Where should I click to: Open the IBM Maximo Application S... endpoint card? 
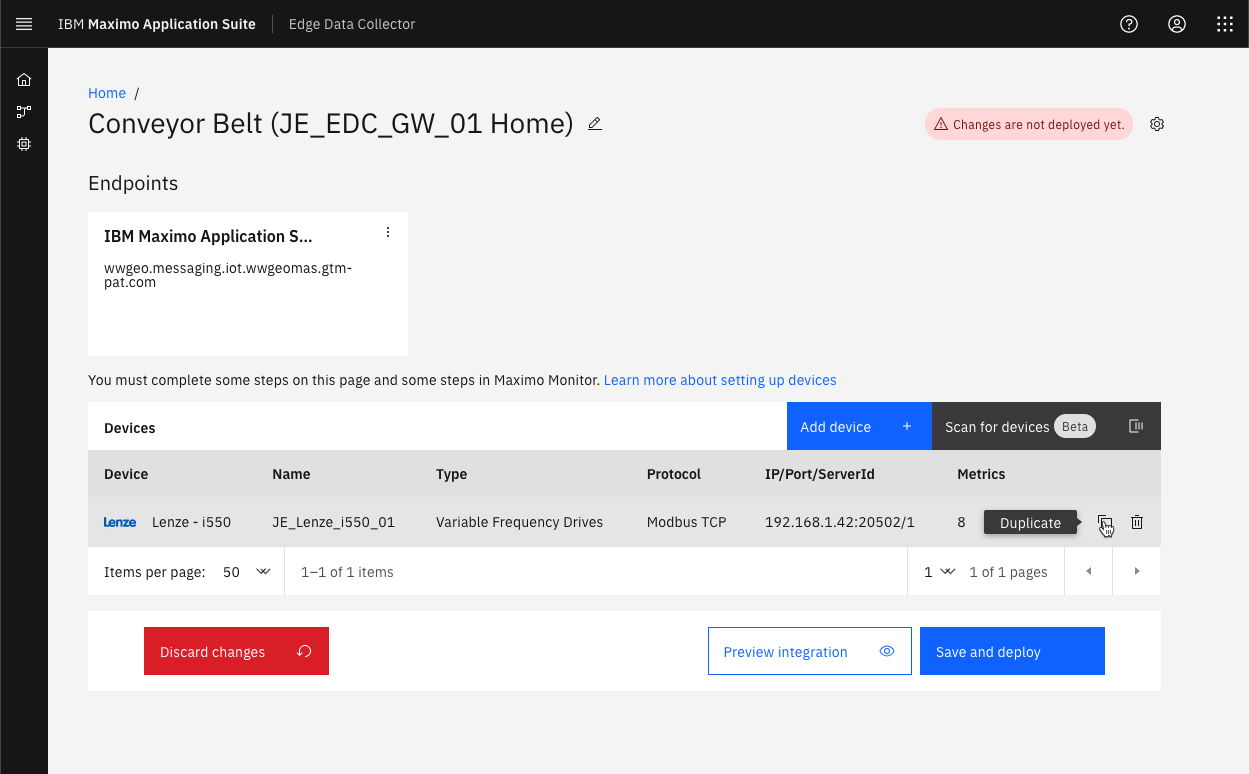248,284
